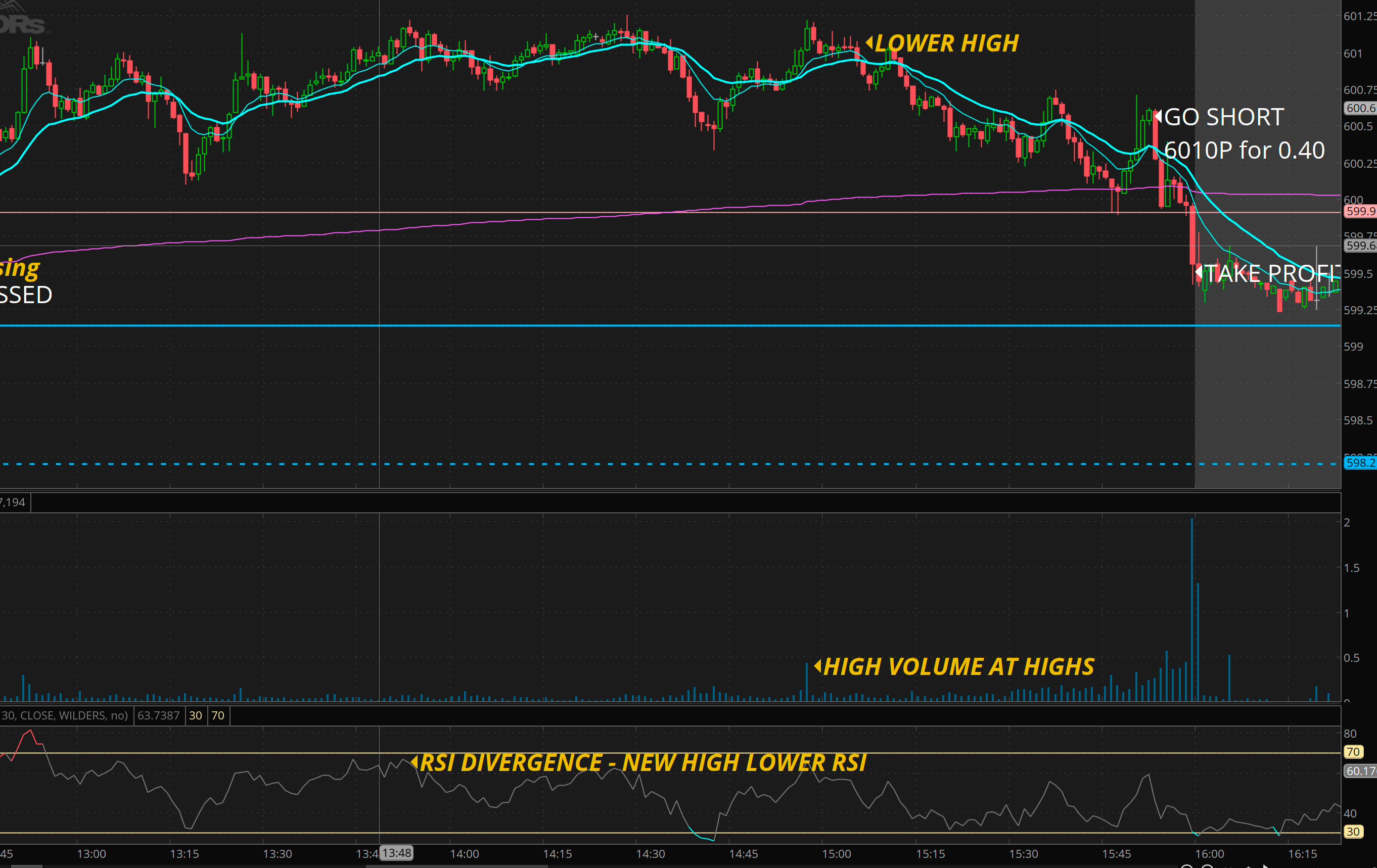Click the RSI value 63.7387 in study header
This screenshot has width=1377, height=868.
tap(158, 715)
